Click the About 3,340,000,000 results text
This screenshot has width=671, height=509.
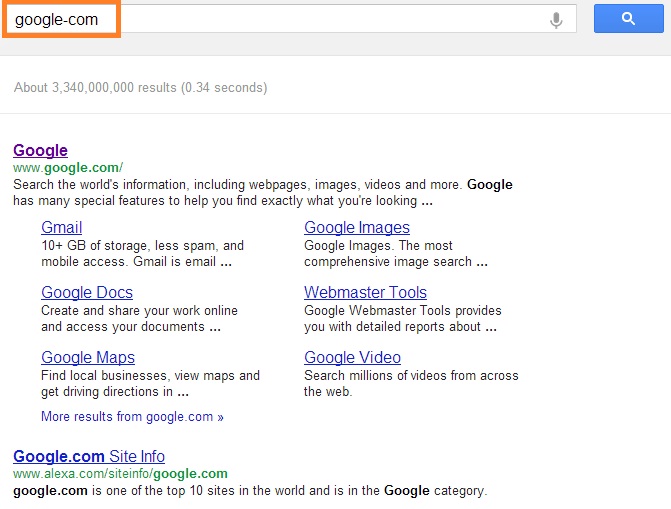tap(140, 88)
